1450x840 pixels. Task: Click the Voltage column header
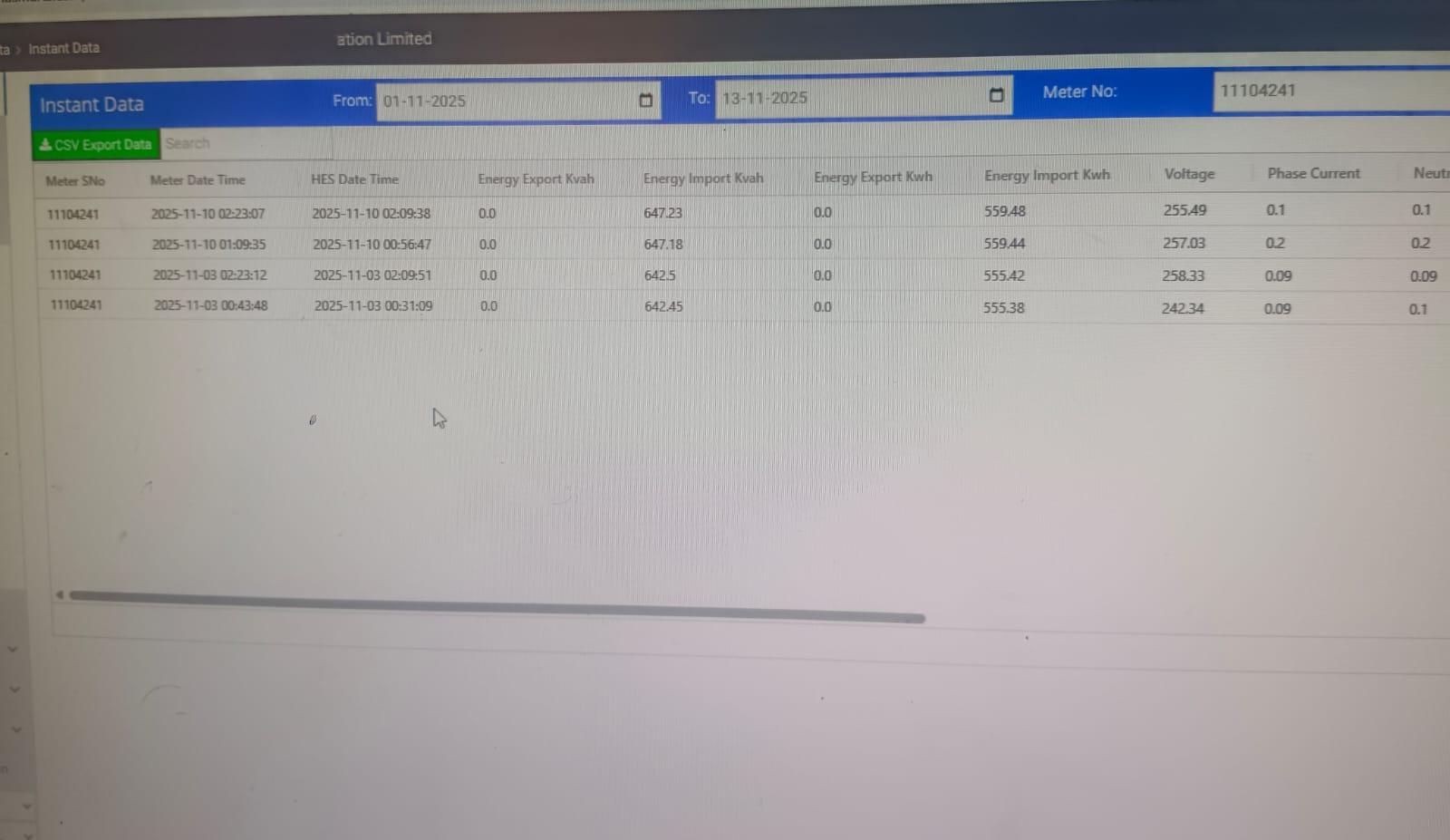coord(1189,174)
